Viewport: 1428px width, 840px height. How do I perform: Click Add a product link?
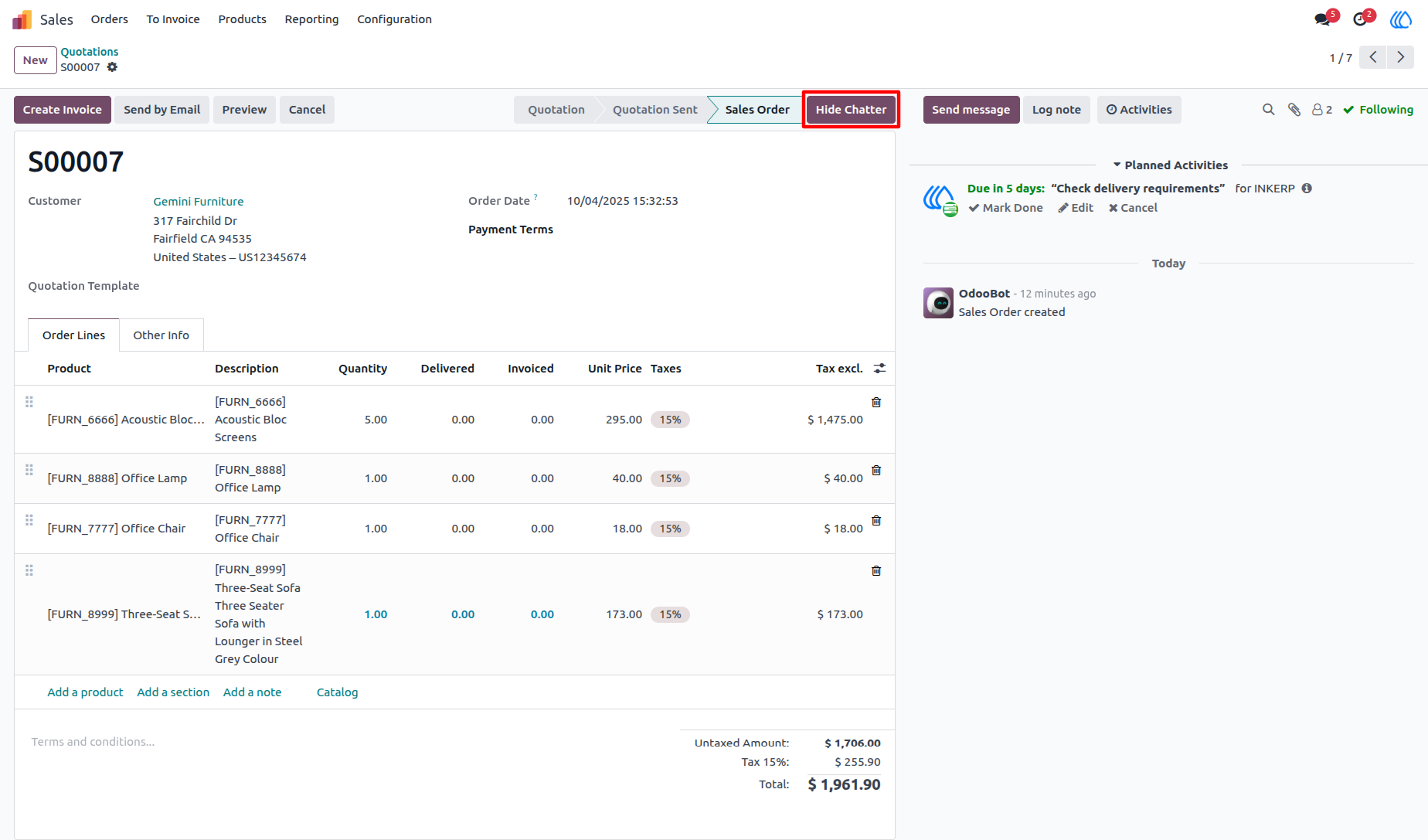pos(85,692)
